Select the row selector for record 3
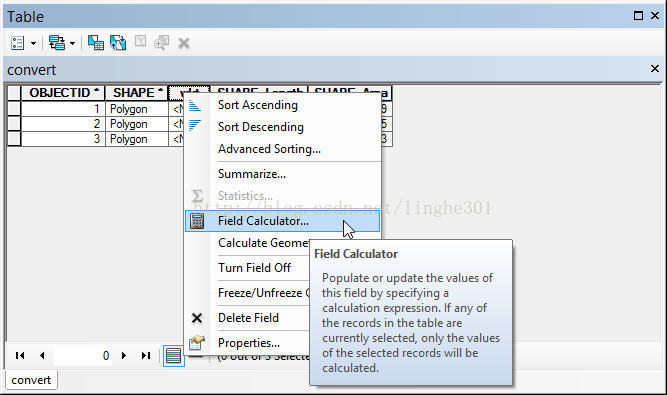This screenshot has height=395, width=667. (x=14, y=139)
